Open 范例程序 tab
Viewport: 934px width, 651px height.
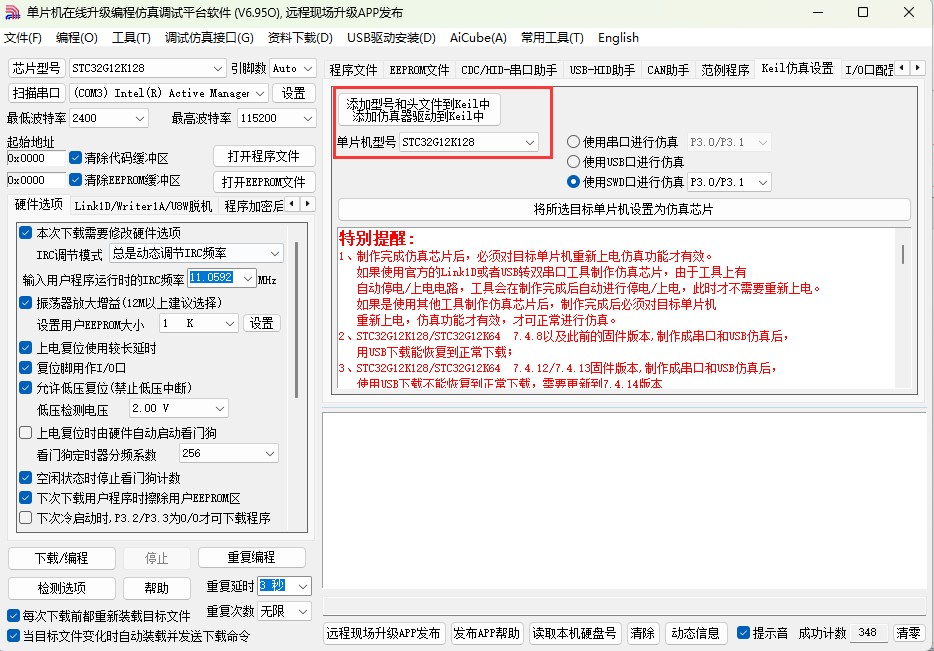[x=725, y=70]
